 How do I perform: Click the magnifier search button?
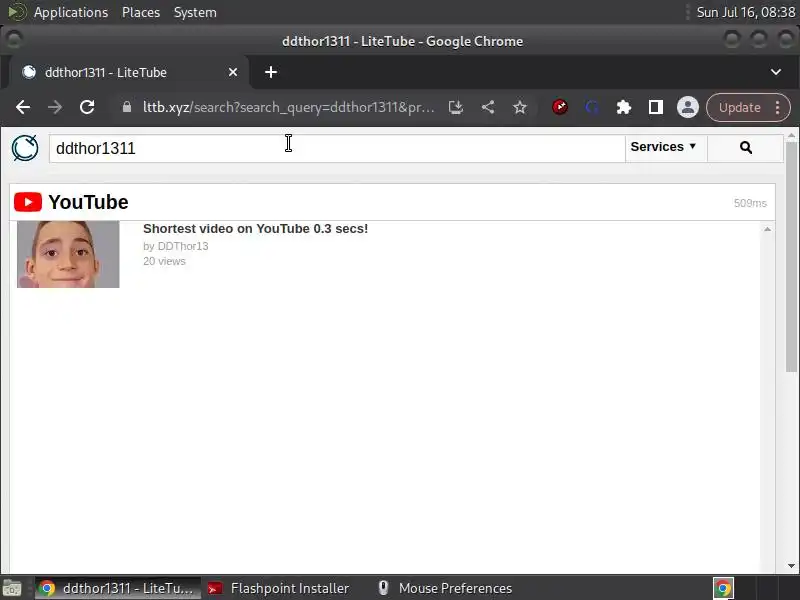745,148
